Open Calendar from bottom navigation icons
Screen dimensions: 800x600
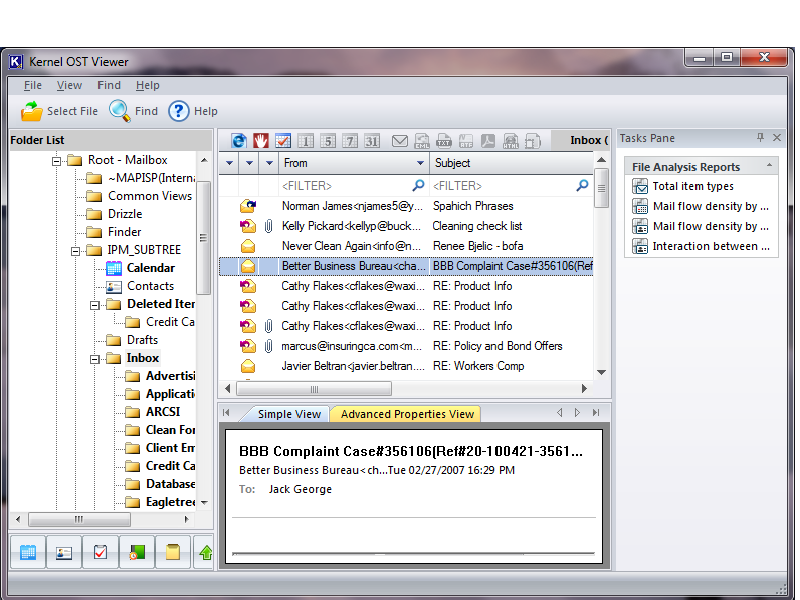coord(28,552)
